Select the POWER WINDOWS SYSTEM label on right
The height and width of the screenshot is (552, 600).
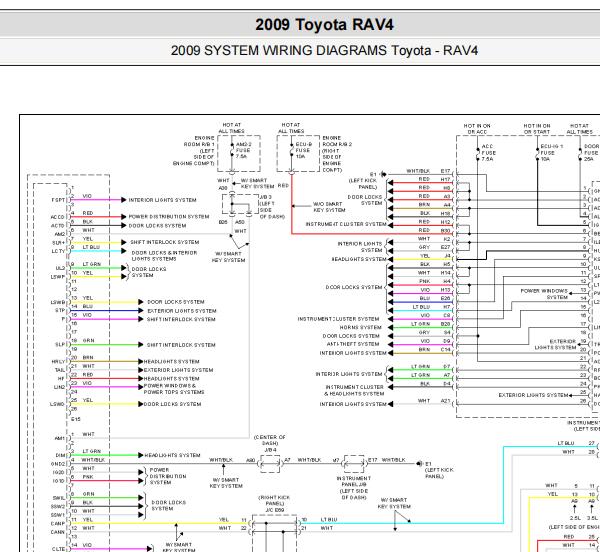544,294
